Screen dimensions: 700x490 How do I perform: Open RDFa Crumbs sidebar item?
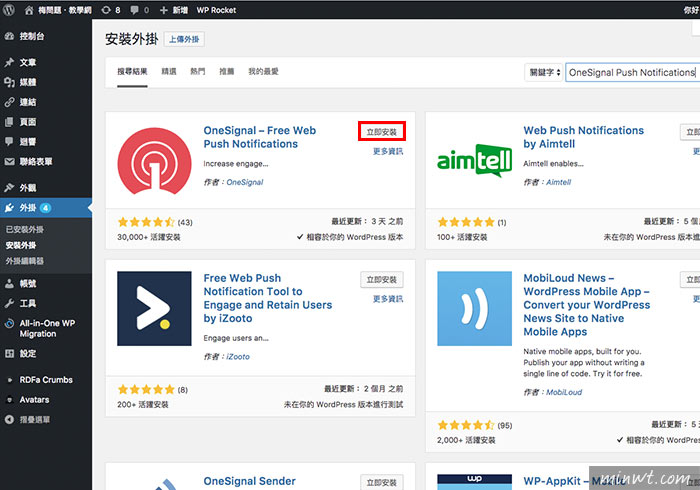pyautogui.click(x=46, y=380)
